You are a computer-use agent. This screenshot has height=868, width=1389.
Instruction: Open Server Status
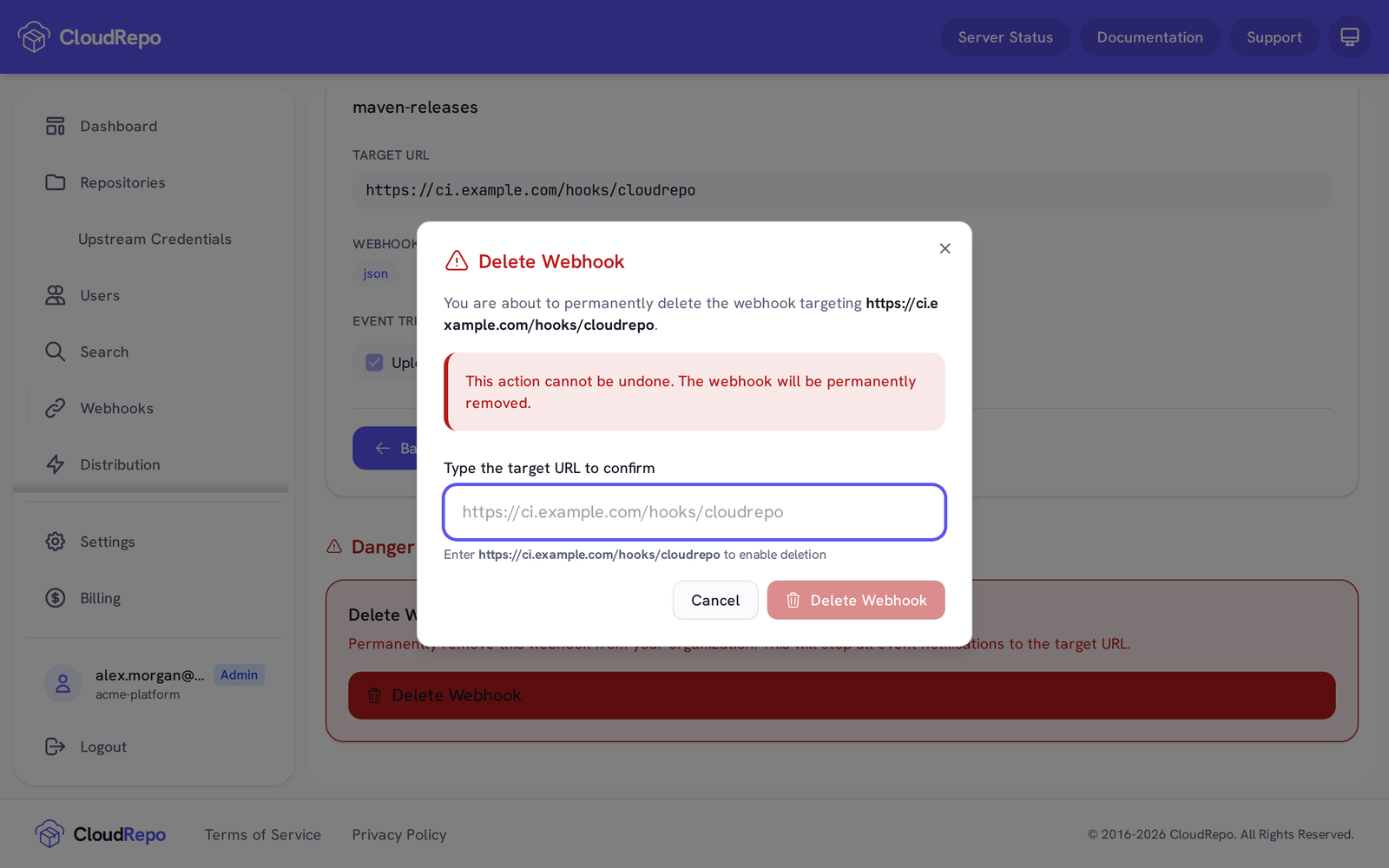tap(1005, 37)
